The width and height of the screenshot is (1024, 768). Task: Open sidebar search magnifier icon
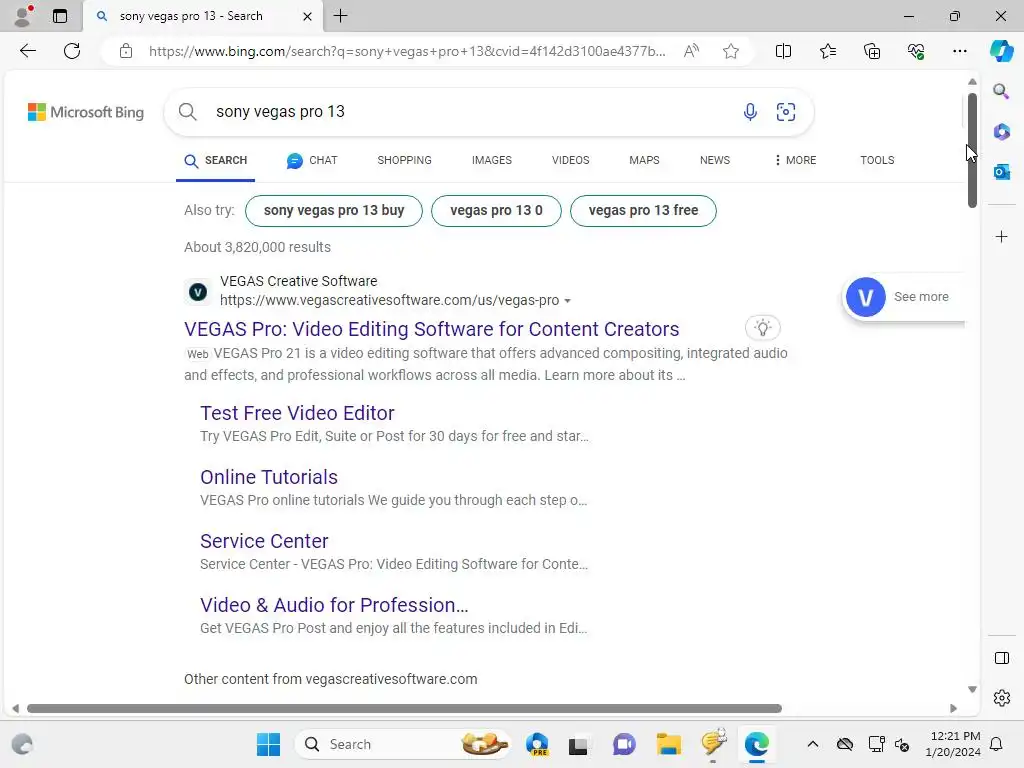click(1001, 91)
